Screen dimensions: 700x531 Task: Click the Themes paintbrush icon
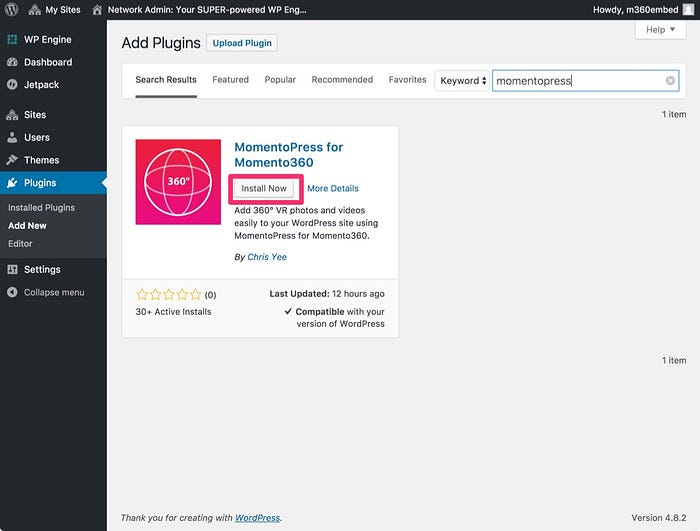coord(12,160)
